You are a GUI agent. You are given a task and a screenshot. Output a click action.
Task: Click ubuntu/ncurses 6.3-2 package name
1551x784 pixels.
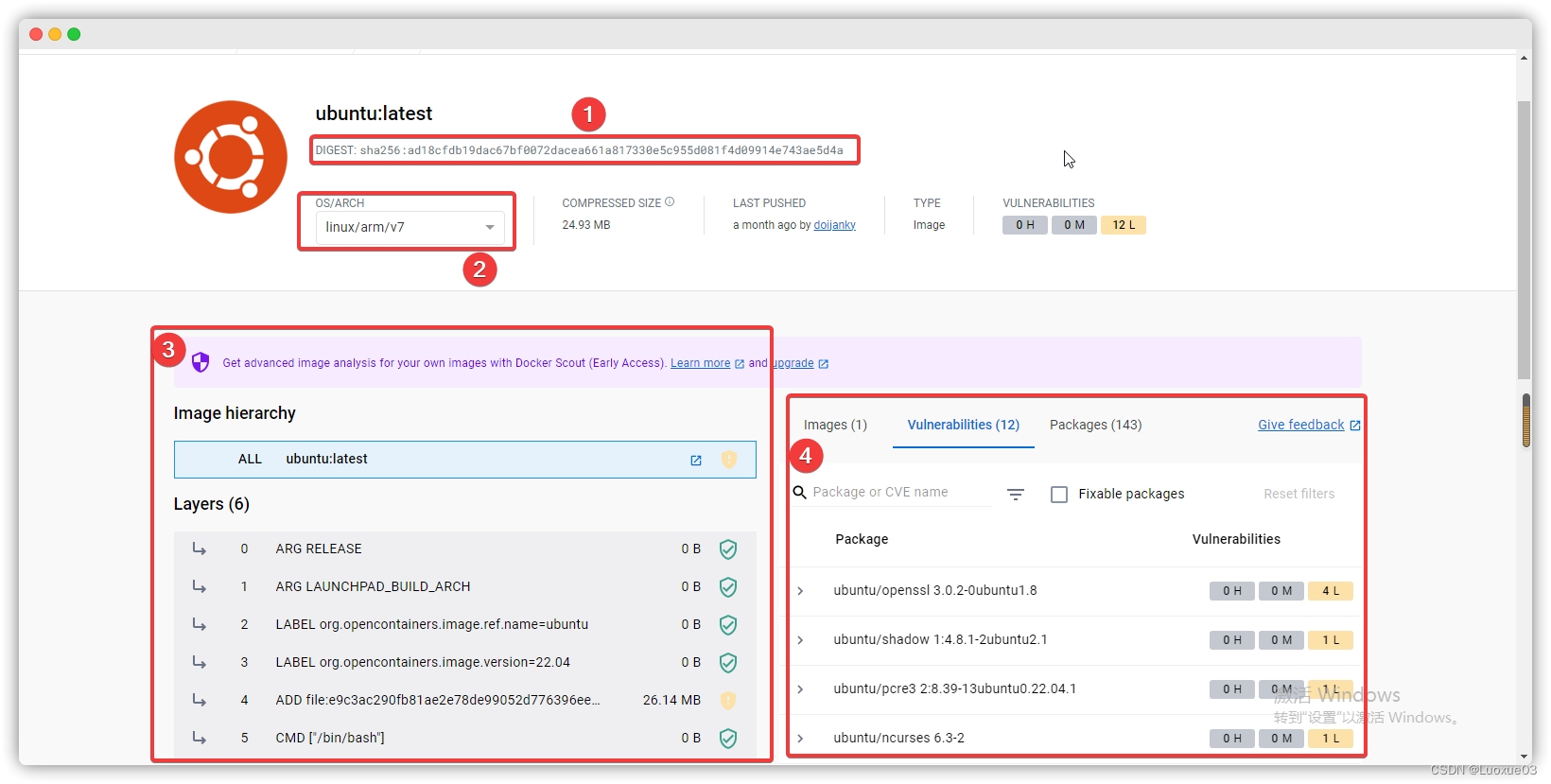898,739
